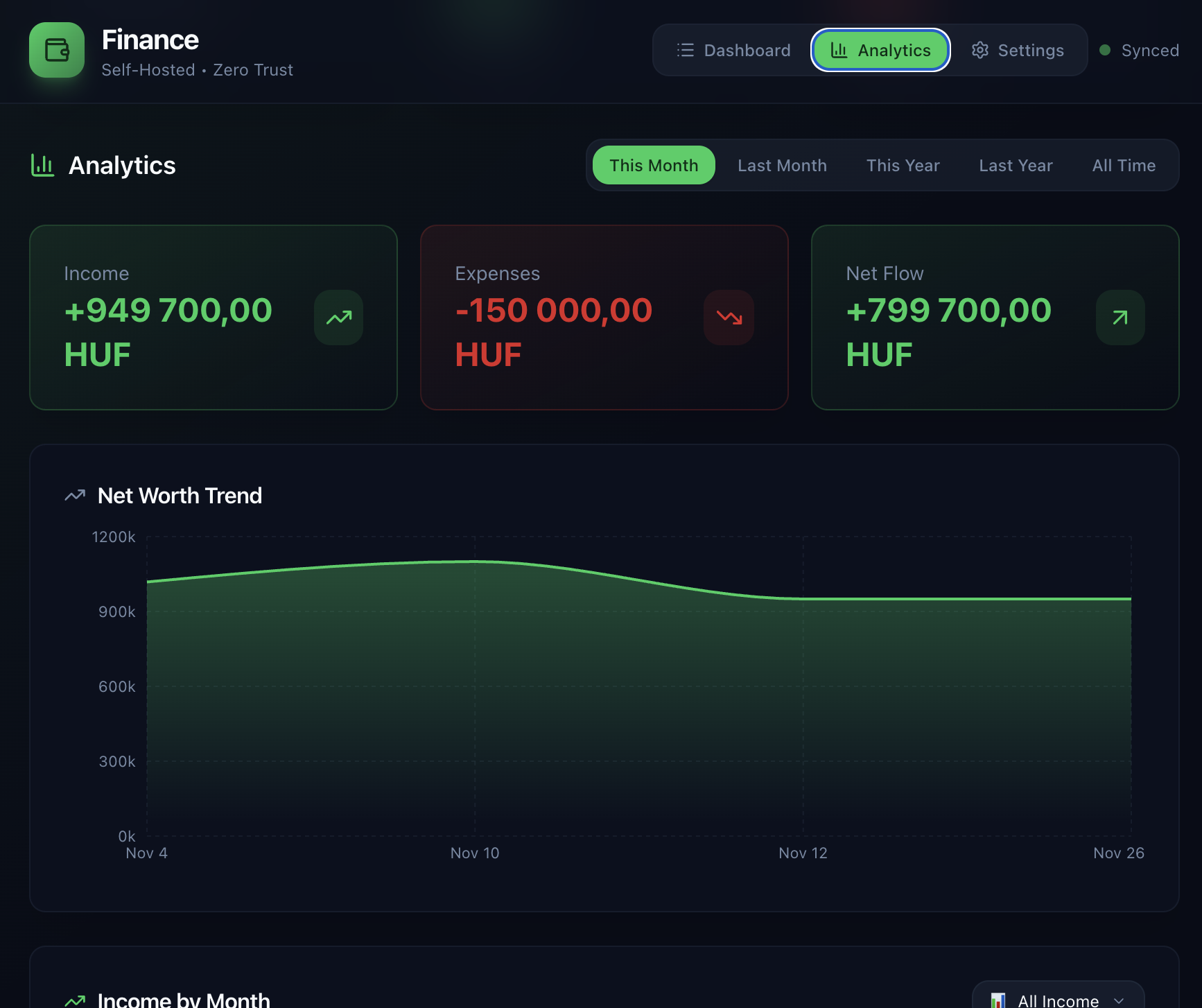Click the trend icon next to Net Worth Trend
The image size is (1202, 1008).
75,496
